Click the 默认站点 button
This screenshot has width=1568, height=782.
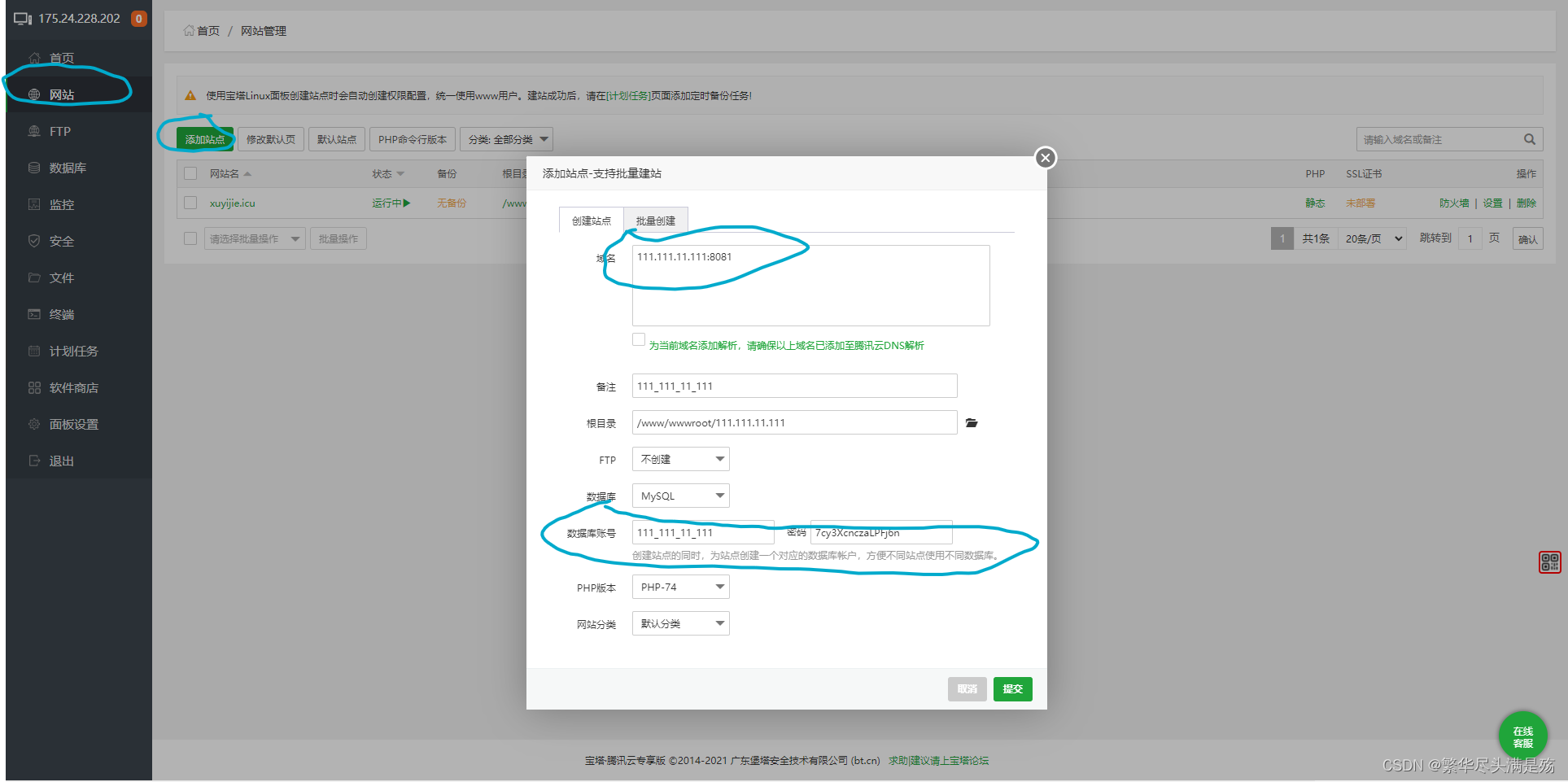(337, 139)
